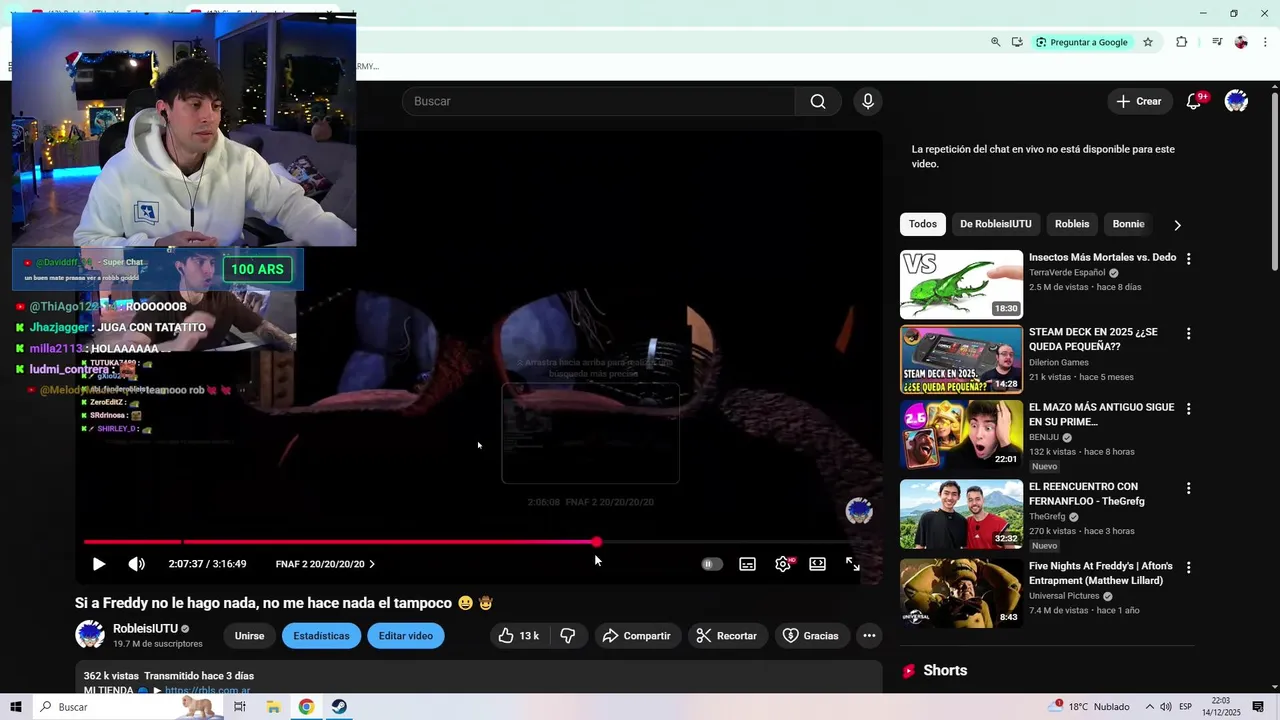This screenshot has height=720, width=1280.
Task: Open Insectos Más Mortales vs. Dedo thumbnail
Action: [961, 284]
